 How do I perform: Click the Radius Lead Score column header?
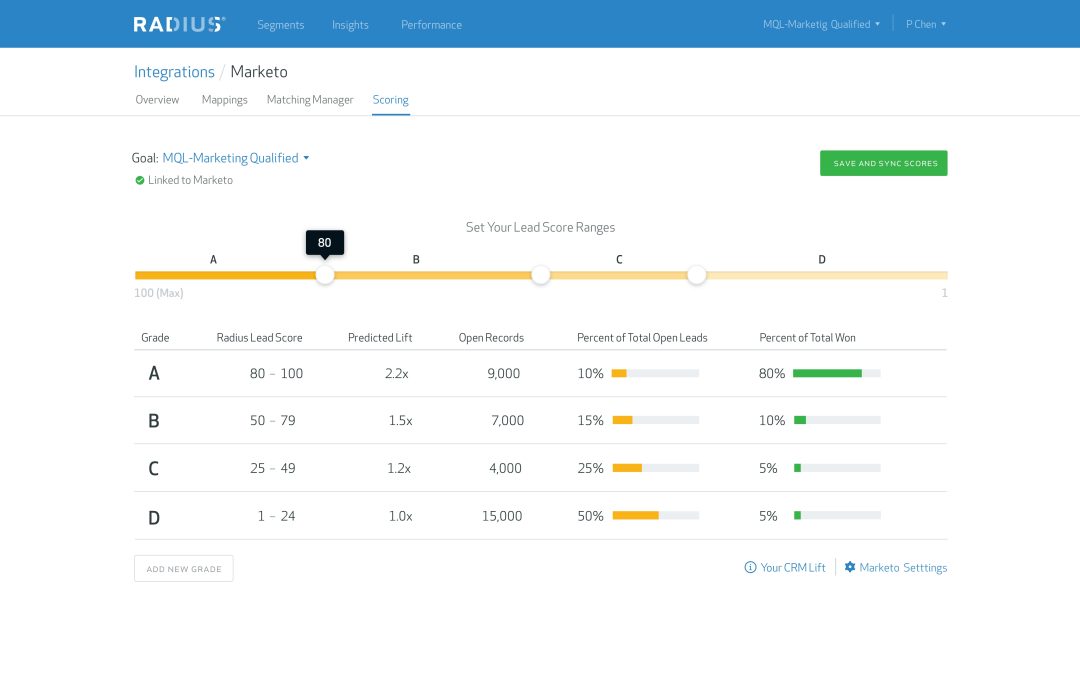pyautogui.click(x=259, y=338)
